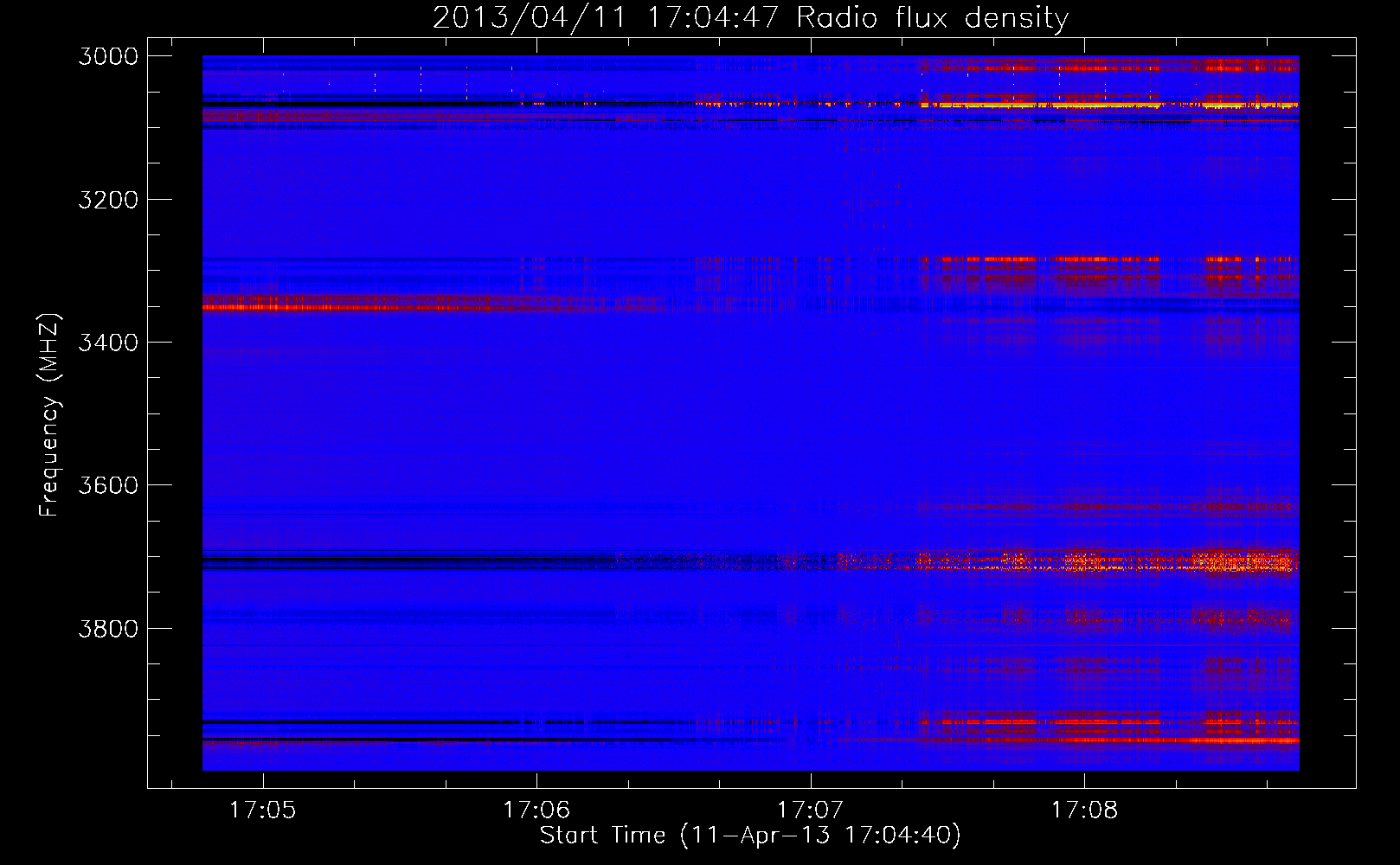Select the 3200 frequency tick label

click(108, 200)
